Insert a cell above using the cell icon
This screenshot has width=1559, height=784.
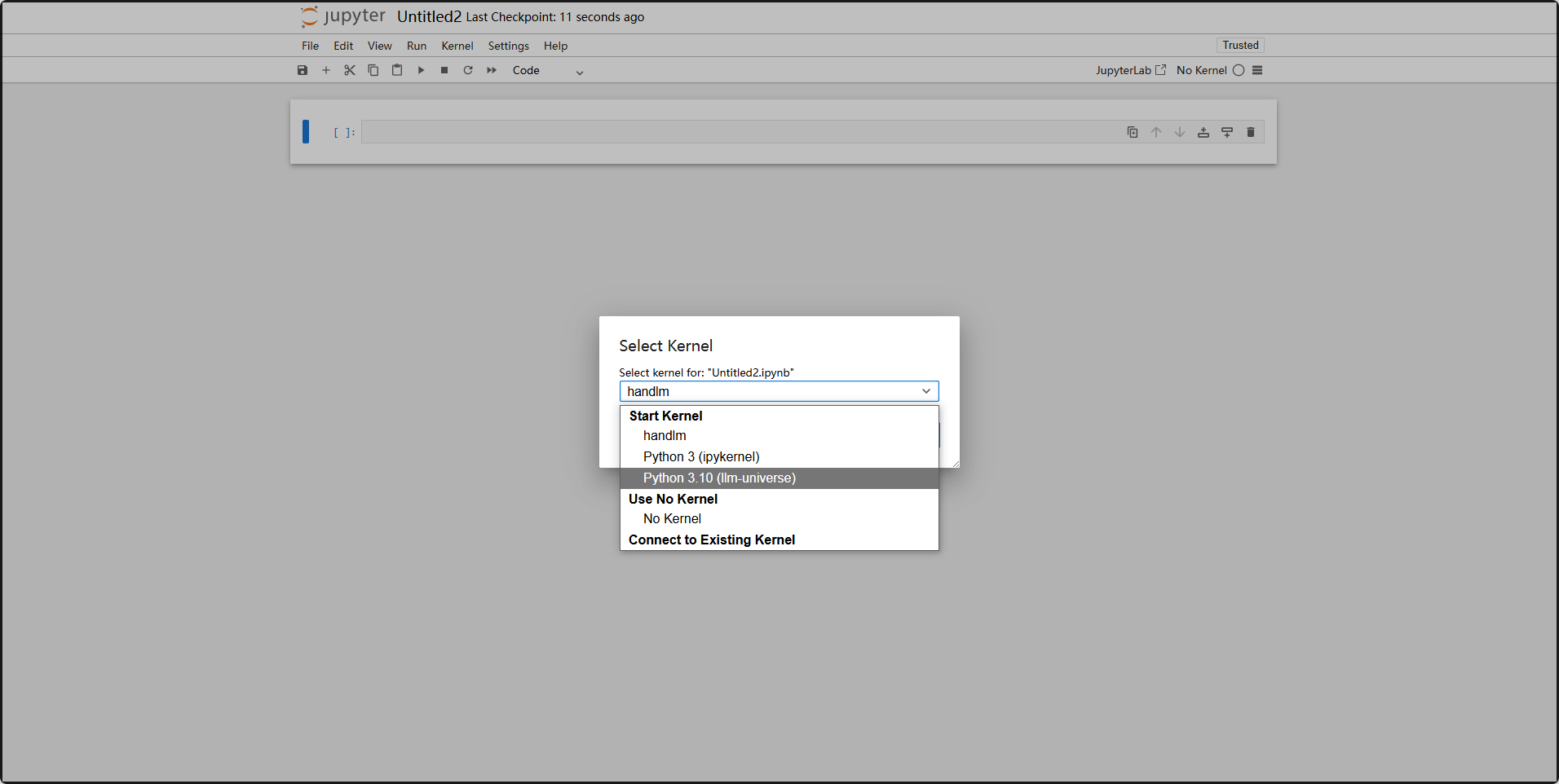click(x=1203, y=132)
